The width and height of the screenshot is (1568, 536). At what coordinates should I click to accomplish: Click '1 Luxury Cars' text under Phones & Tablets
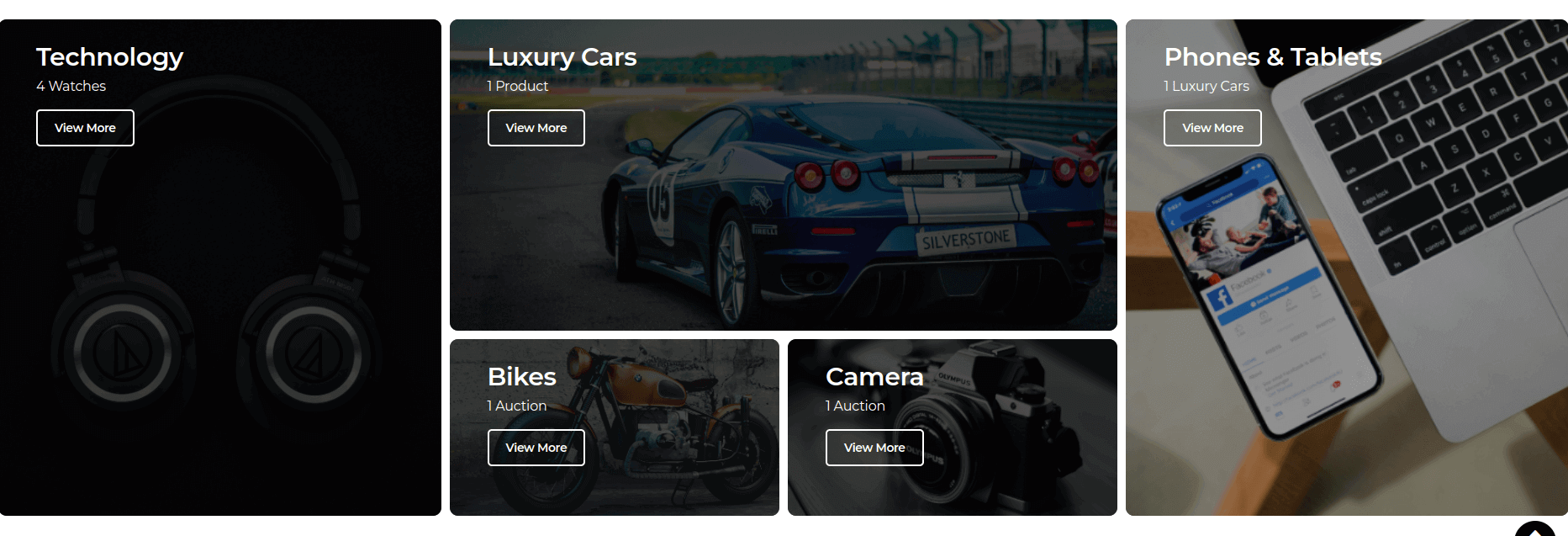pos(1206,86)
